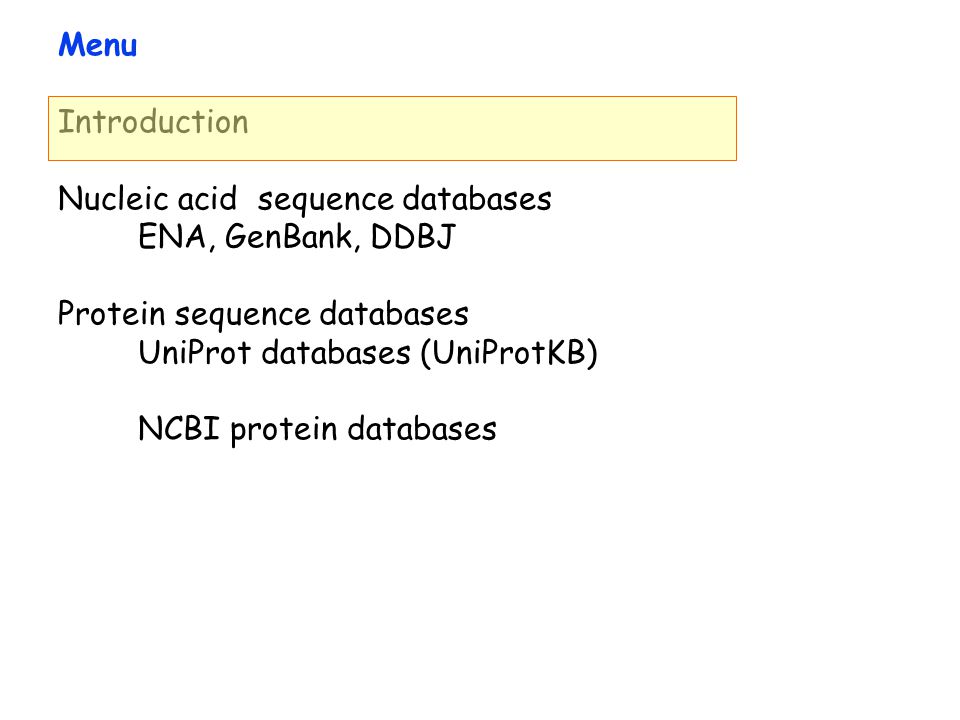Click the "(UniProtKB)" text
This screenshot has height=720, width=960.
pos(509,353)
